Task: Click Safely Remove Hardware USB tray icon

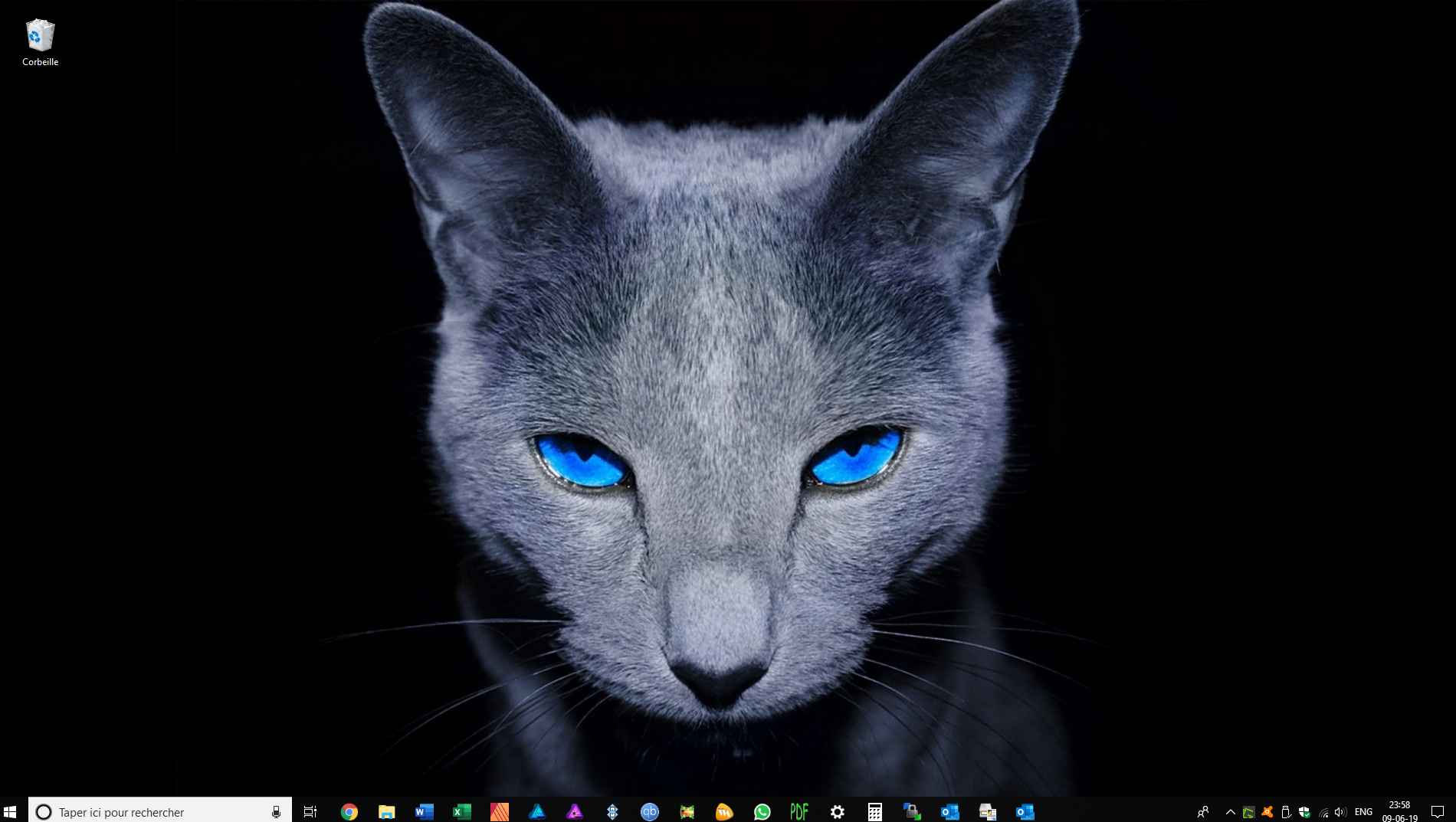Action: [1286, 812]
